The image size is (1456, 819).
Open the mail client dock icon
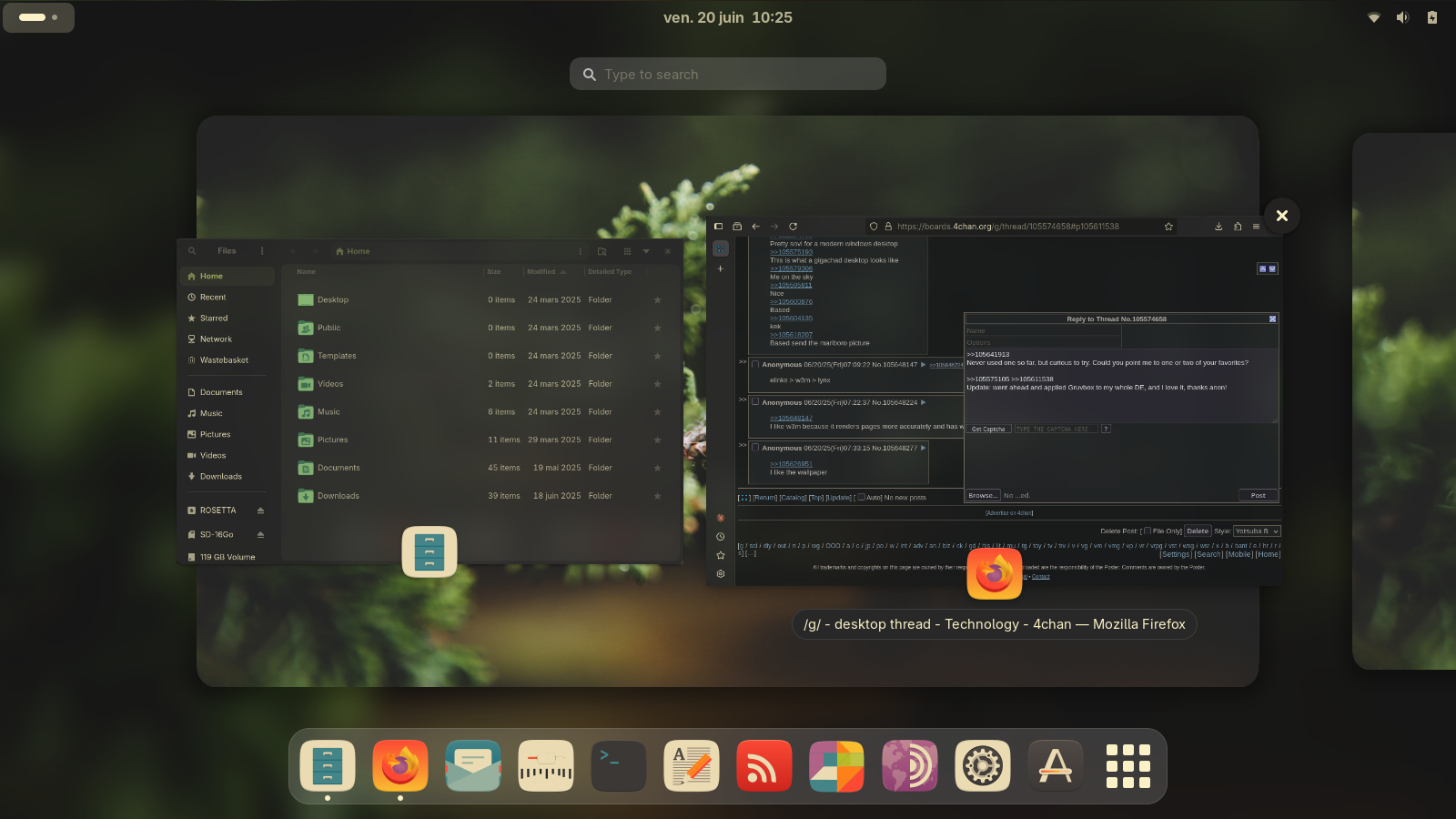[x=473, y=765]
